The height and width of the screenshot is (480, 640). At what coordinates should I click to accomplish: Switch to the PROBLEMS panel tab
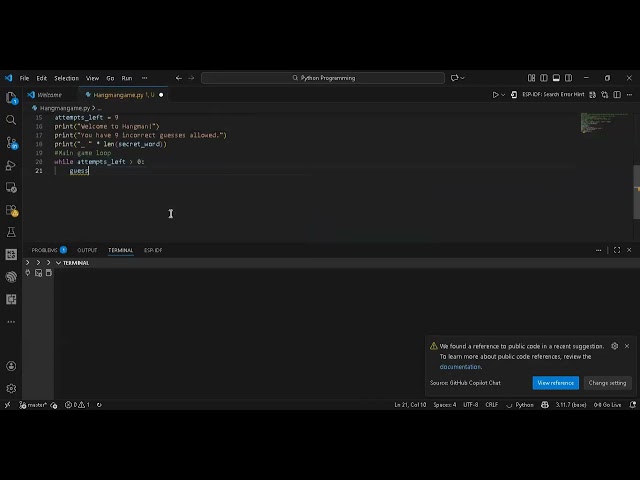(x=45, y=250)
